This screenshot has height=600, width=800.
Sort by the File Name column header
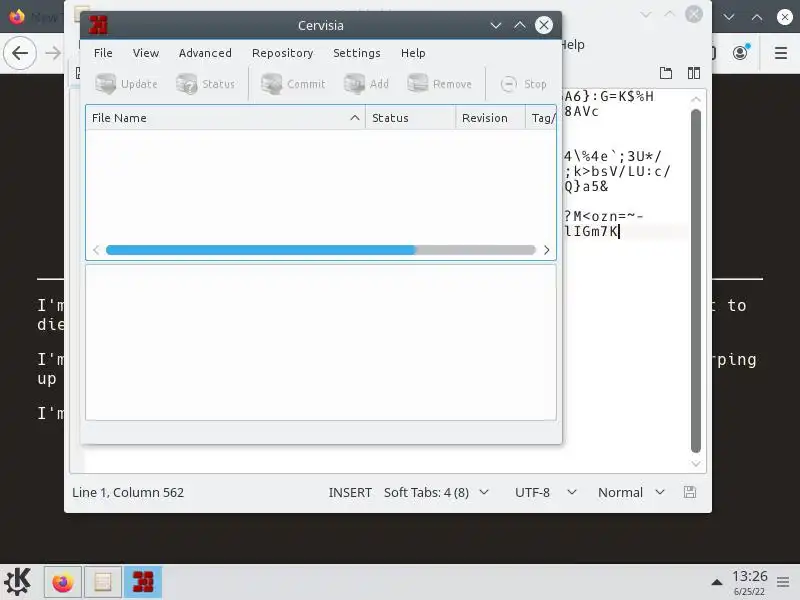coord(226,118)
